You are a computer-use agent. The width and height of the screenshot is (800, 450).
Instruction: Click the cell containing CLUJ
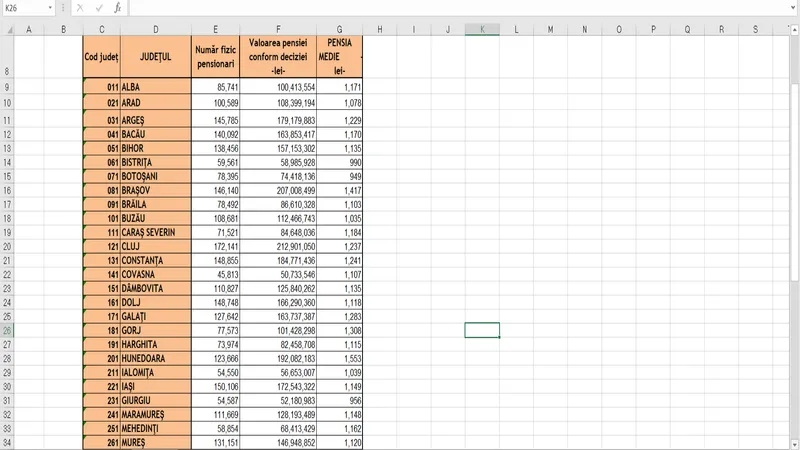[x=155, y=246]
